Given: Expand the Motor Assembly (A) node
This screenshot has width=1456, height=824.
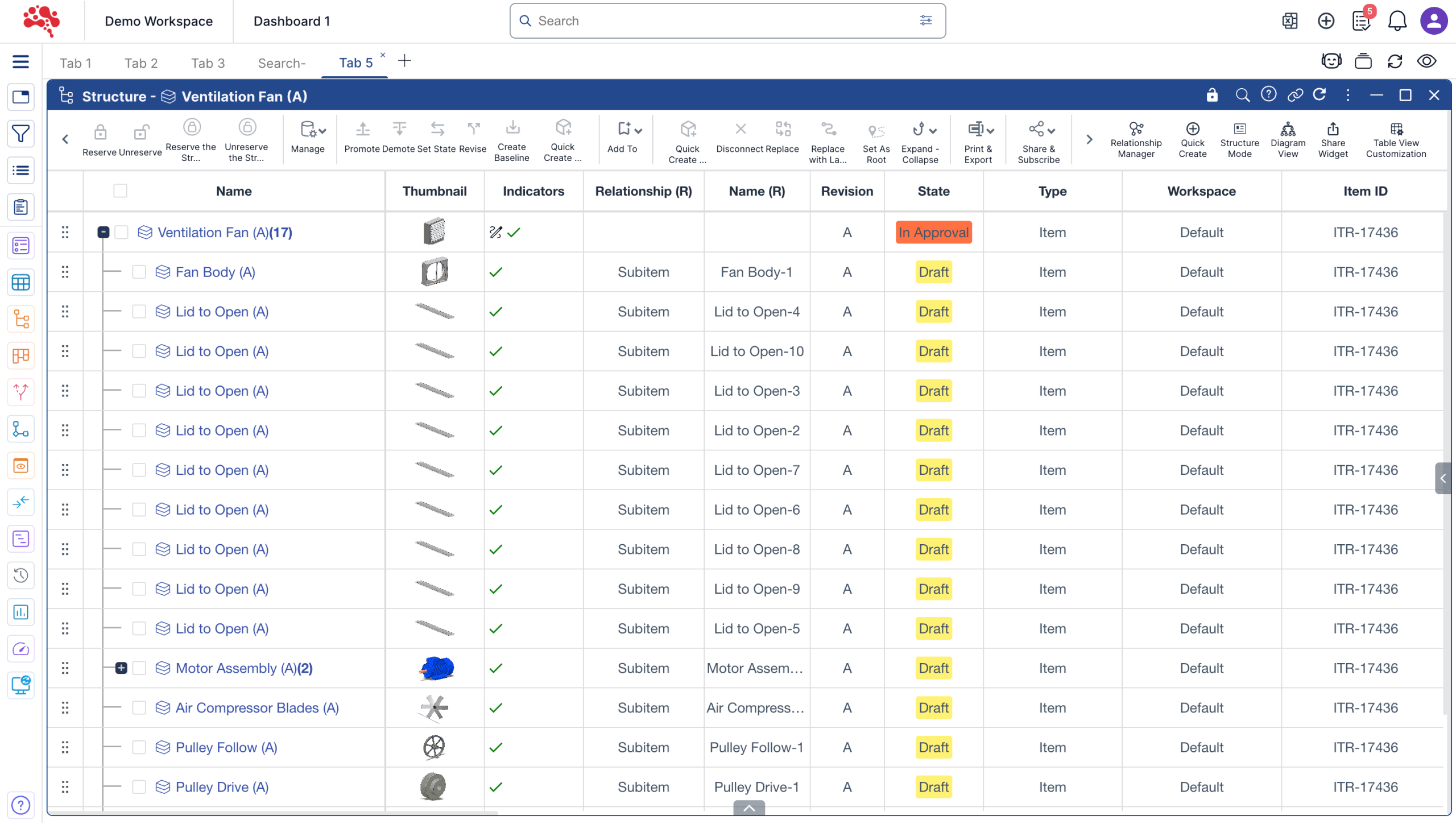Looking at the screenshot, I should (x=121, y=669).
